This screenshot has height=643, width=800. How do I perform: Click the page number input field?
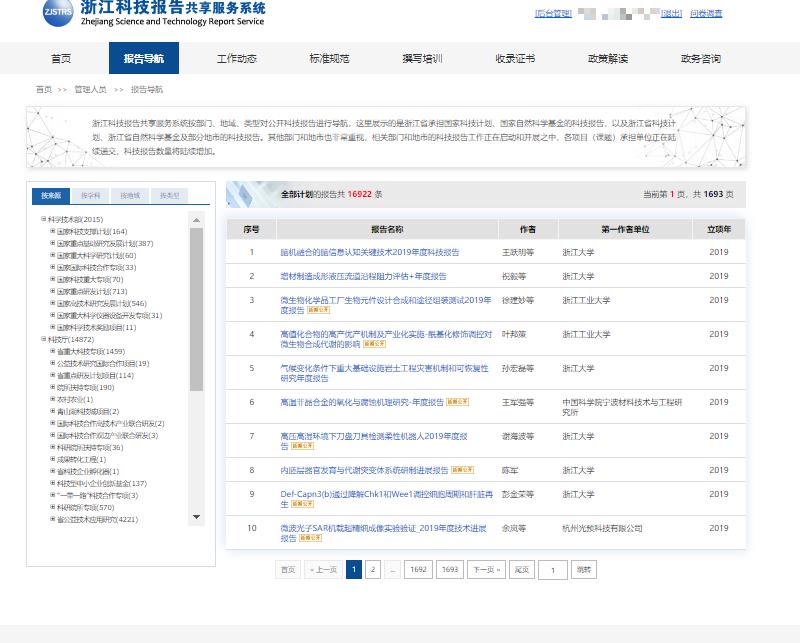[552, 570]
